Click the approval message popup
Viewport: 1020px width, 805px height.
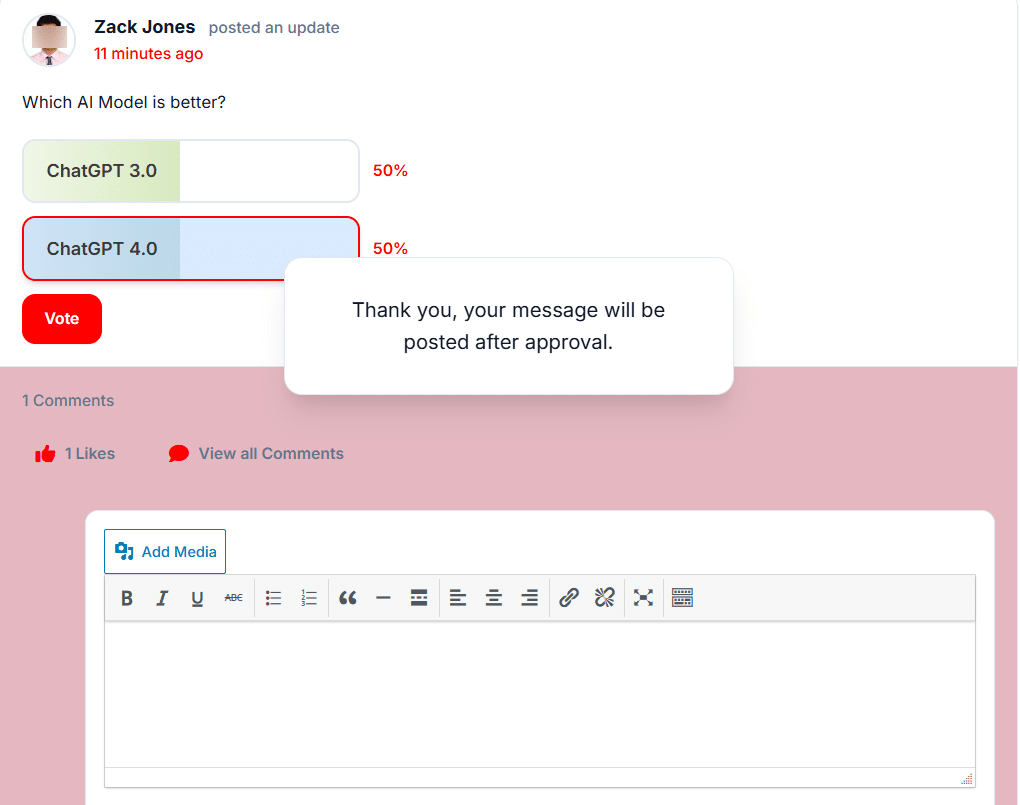pos(509,326)
